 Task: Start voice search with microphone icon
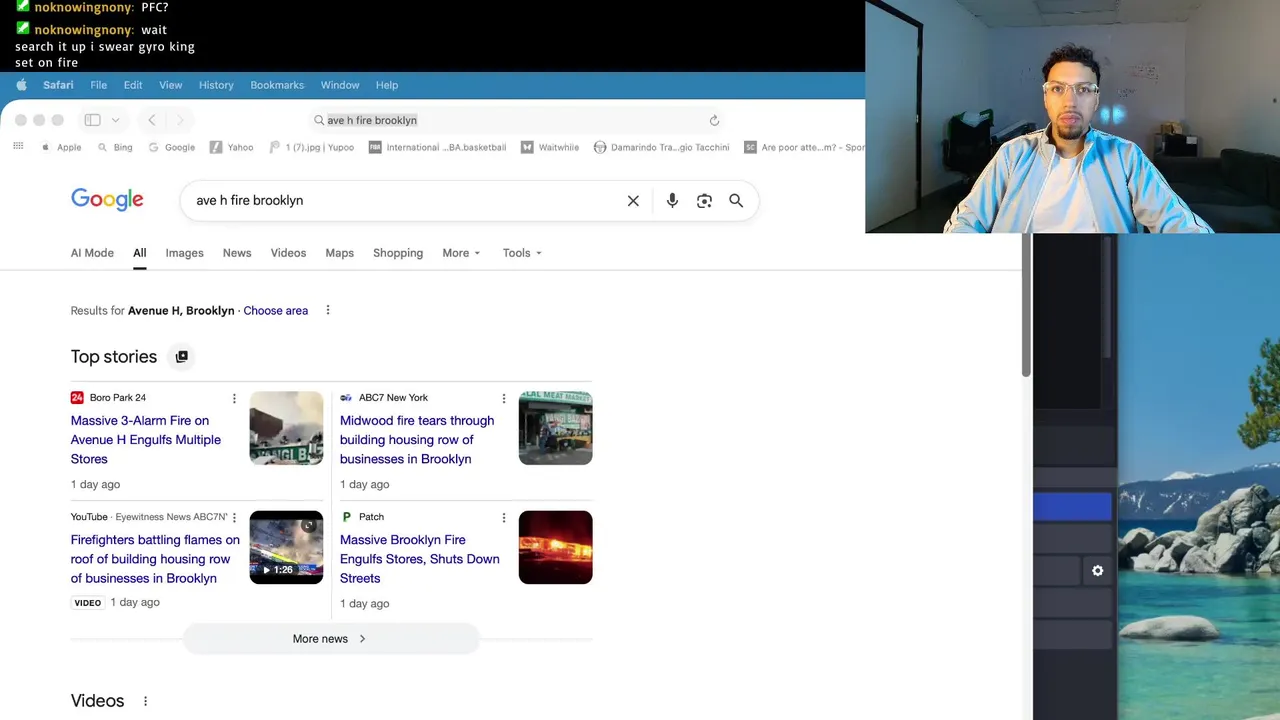(x=672, y=201)
